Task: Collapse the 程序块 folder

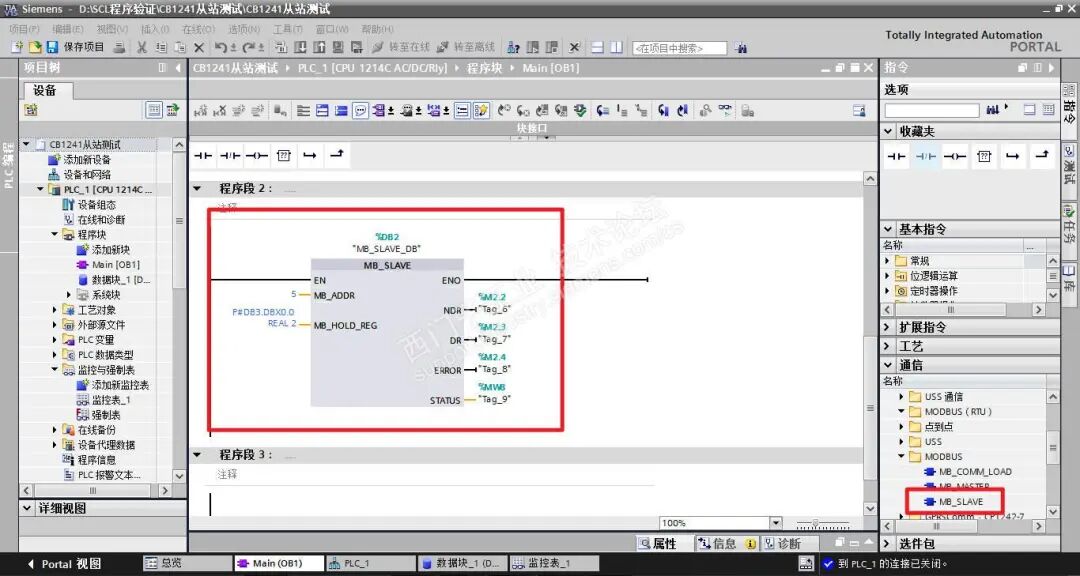Action: (x=54, y=234)
